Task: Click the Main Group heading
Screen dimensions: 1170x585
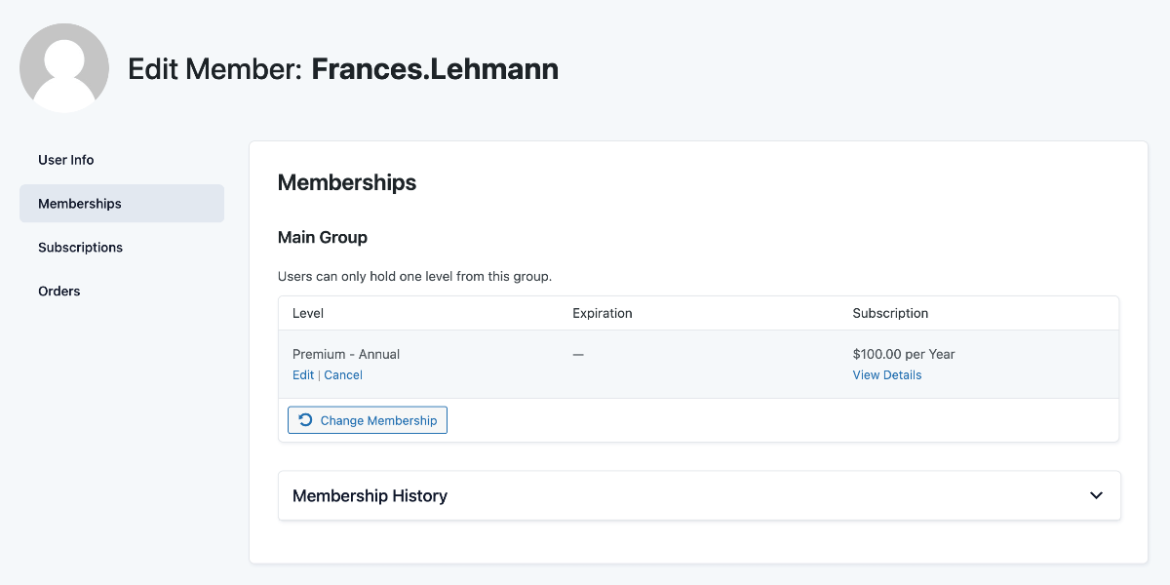Action: tap(321, 237)
